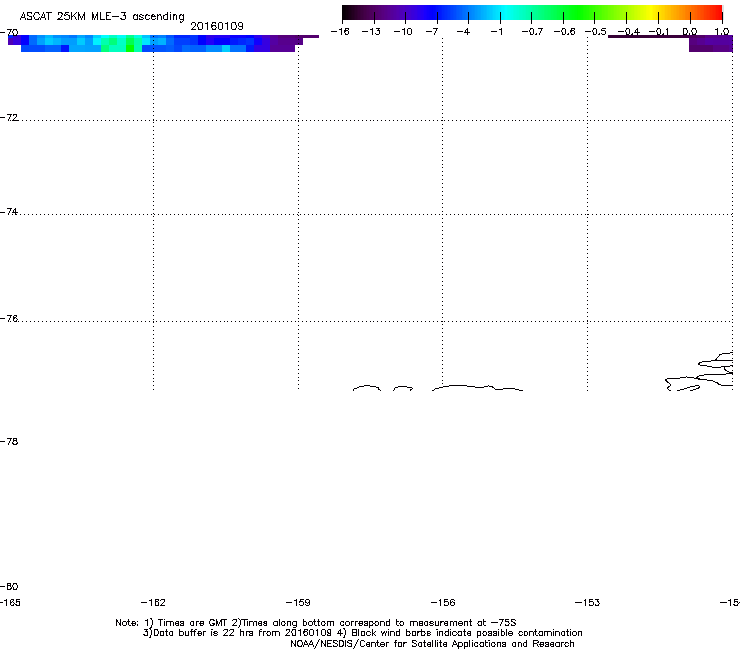Click the -16 colorbar label
Viewport: 740px width, 650px height.
[340, 32]
